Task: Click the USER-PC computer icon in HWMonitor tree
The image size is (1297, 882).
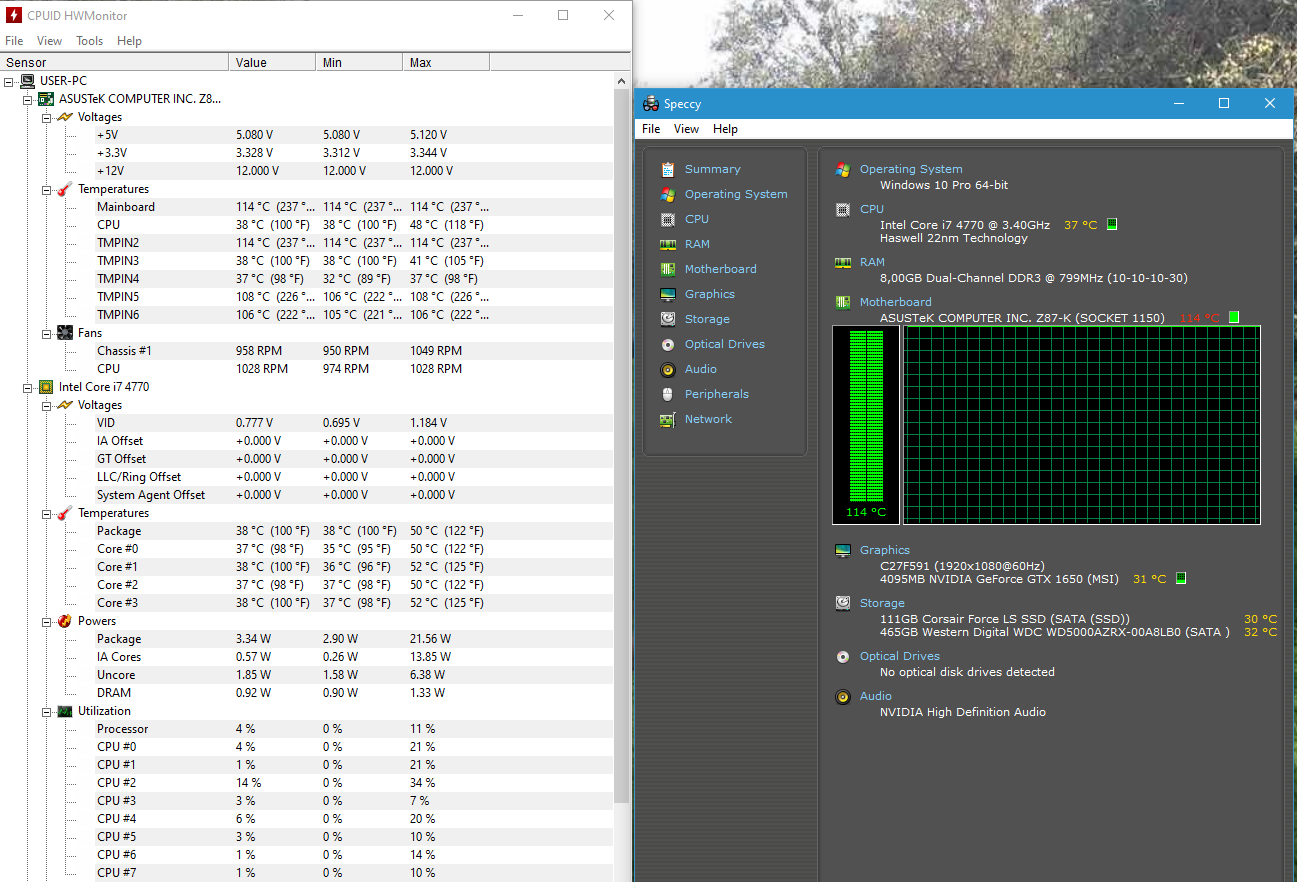Action: (x=27, y=81)
